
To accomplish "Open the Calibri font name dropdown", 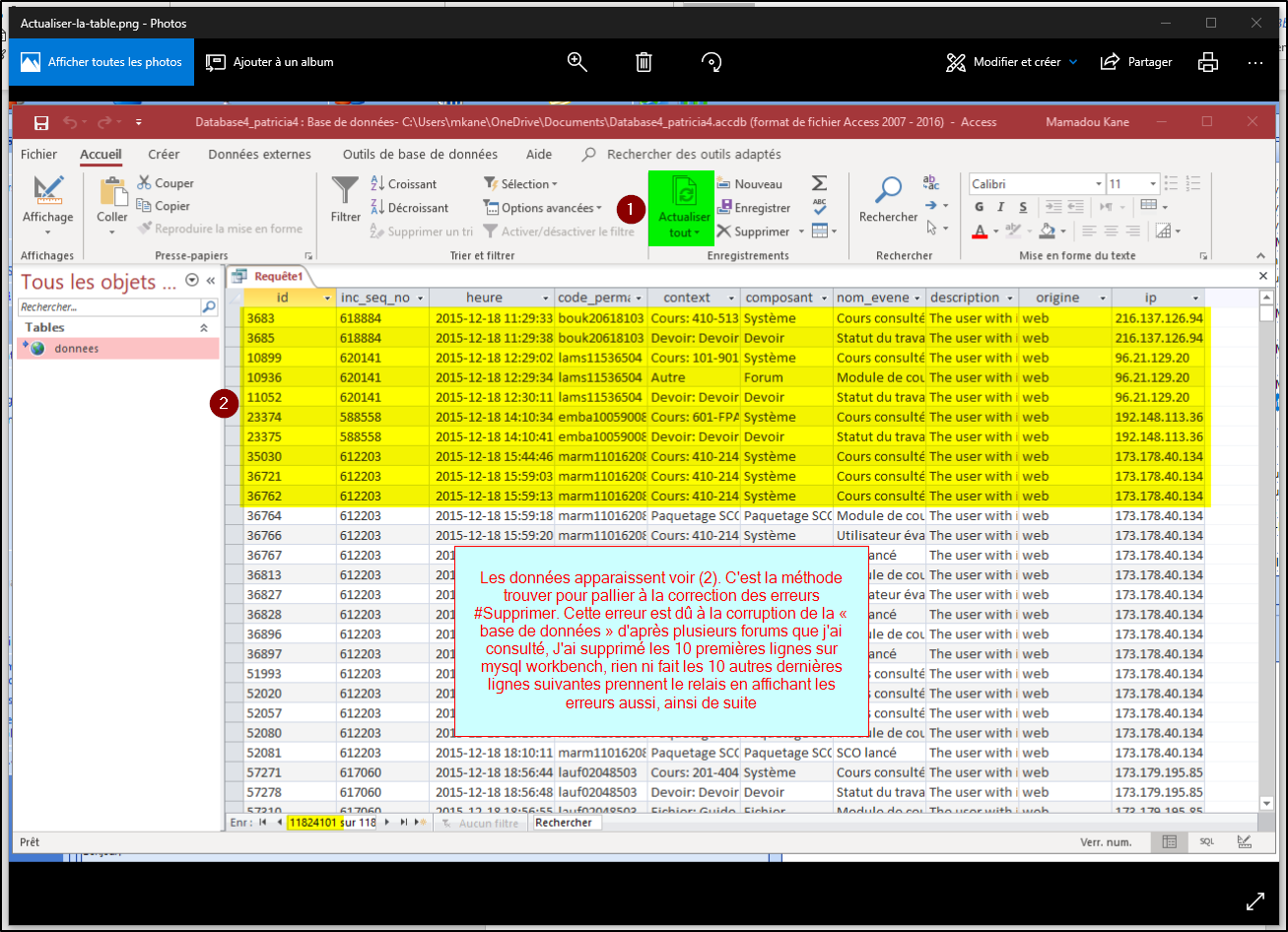I will [x=1099, y=184].
